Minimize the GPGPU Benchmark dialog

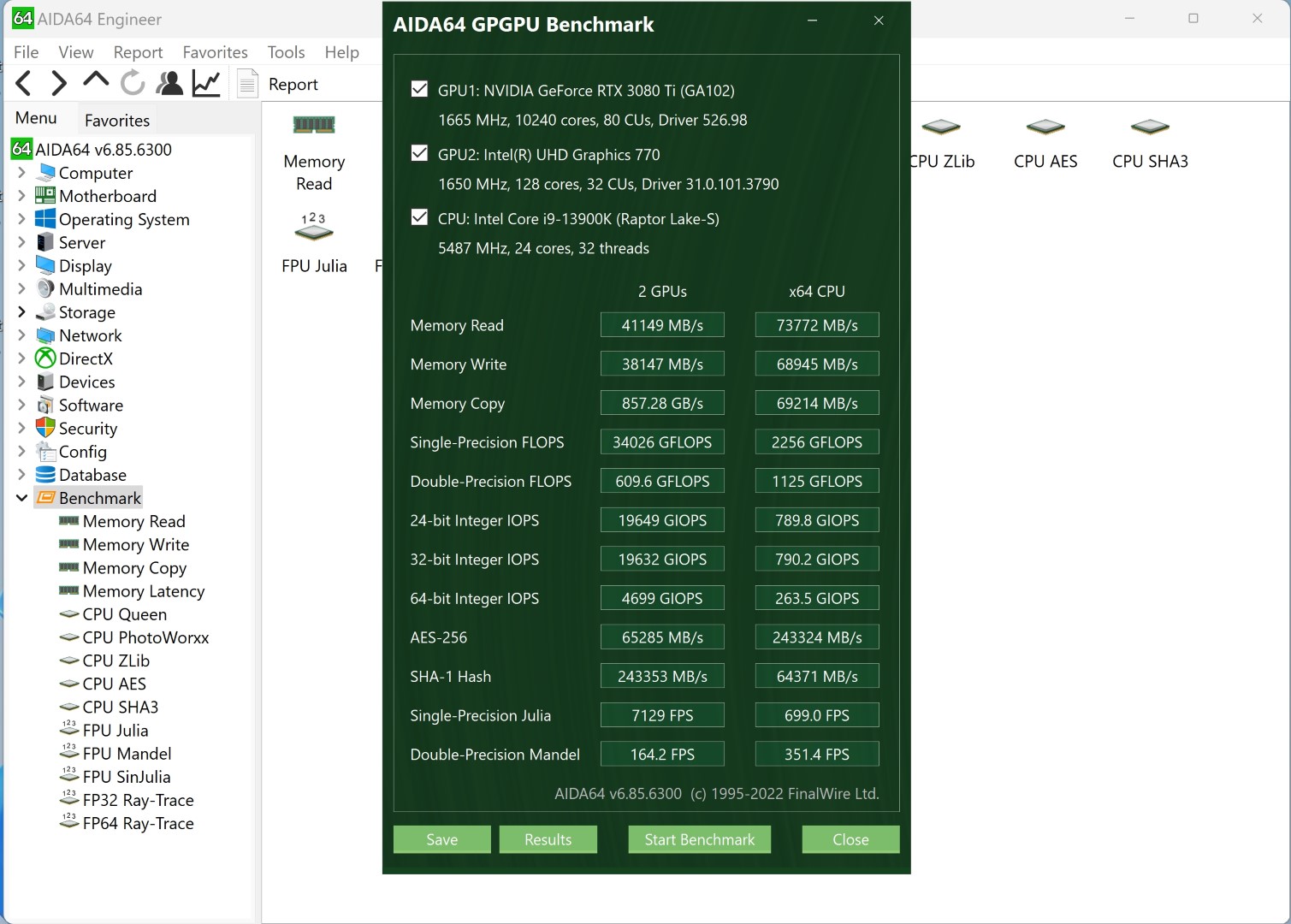click(812, 21)
